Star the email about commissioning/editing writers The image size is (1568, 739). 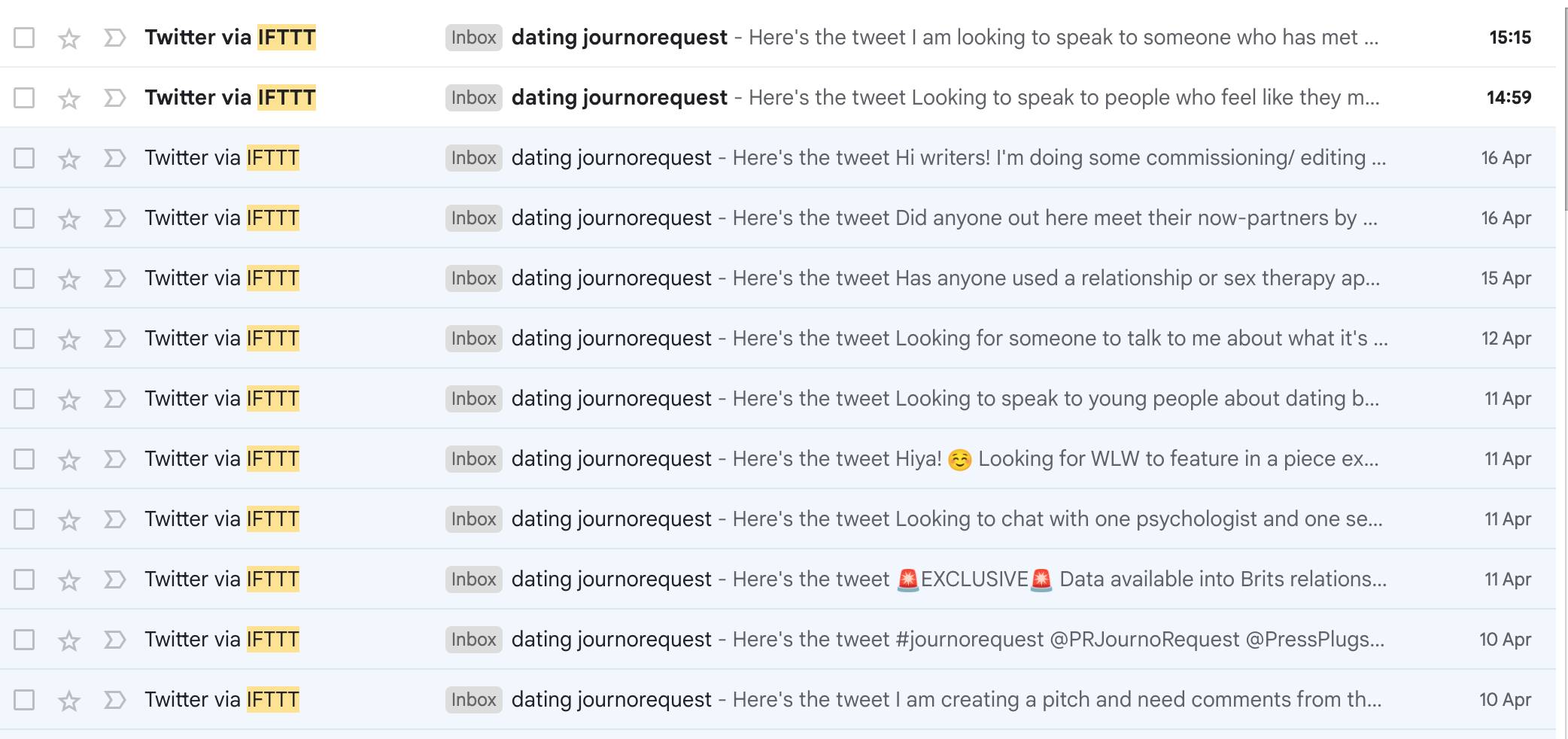[x=69, y=158]
